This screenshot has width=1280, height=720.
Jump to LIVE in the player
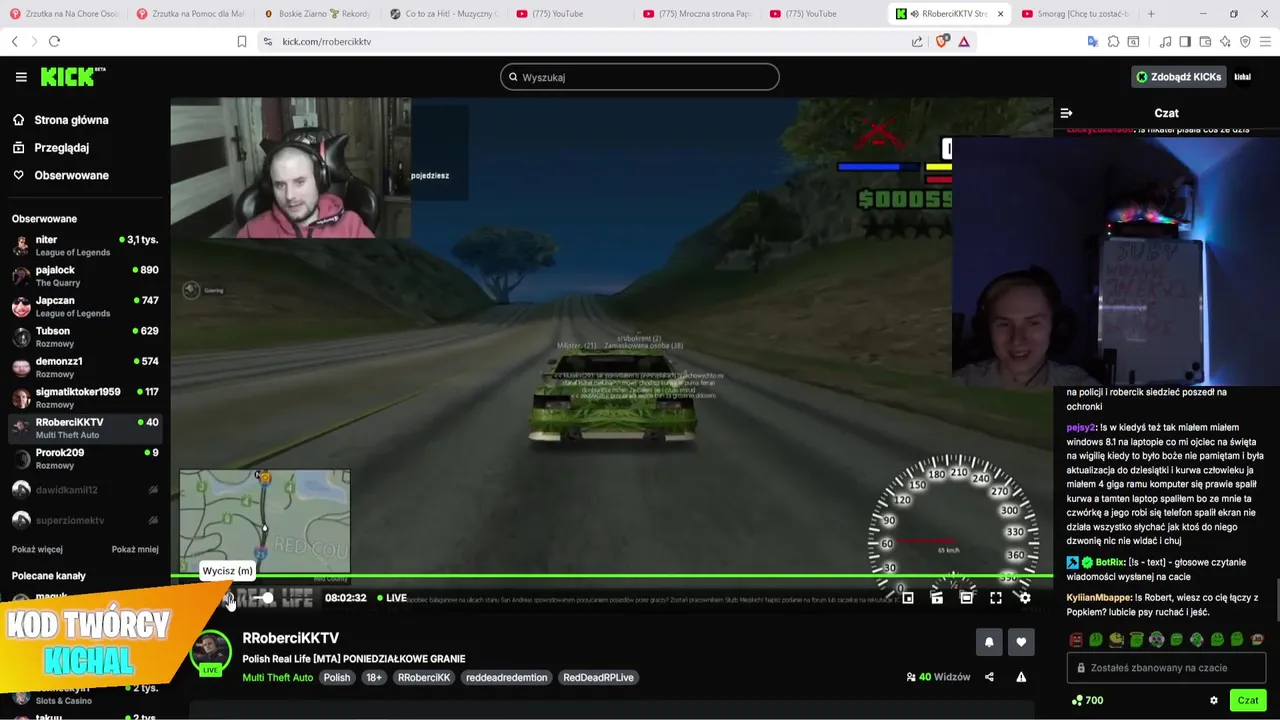click(x=391, y=598)
